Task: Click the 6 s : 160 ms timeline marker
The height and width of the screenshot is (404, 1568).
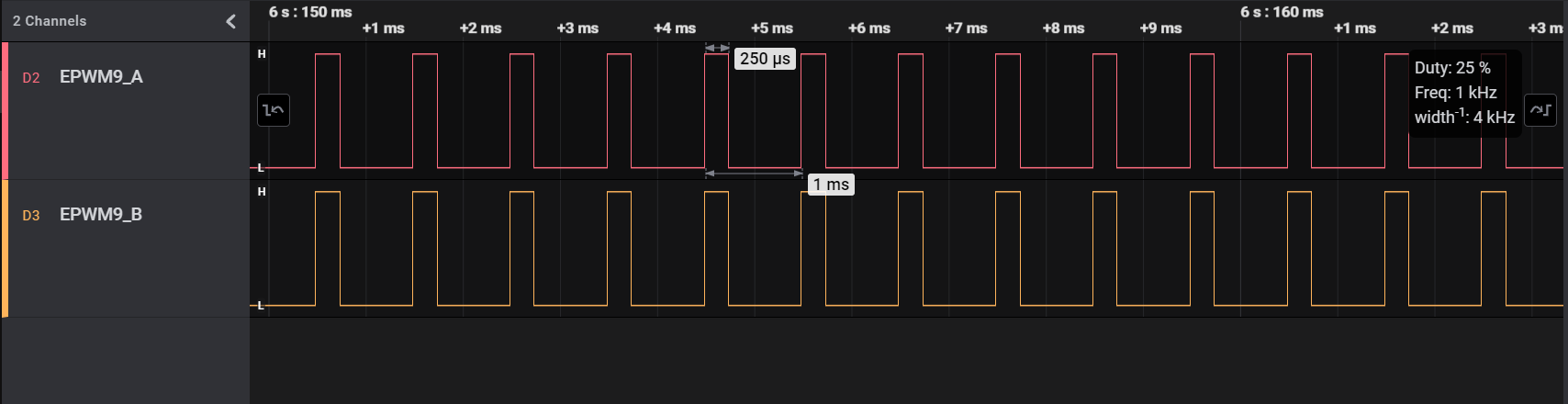Action: click(x=1282, y=12)
